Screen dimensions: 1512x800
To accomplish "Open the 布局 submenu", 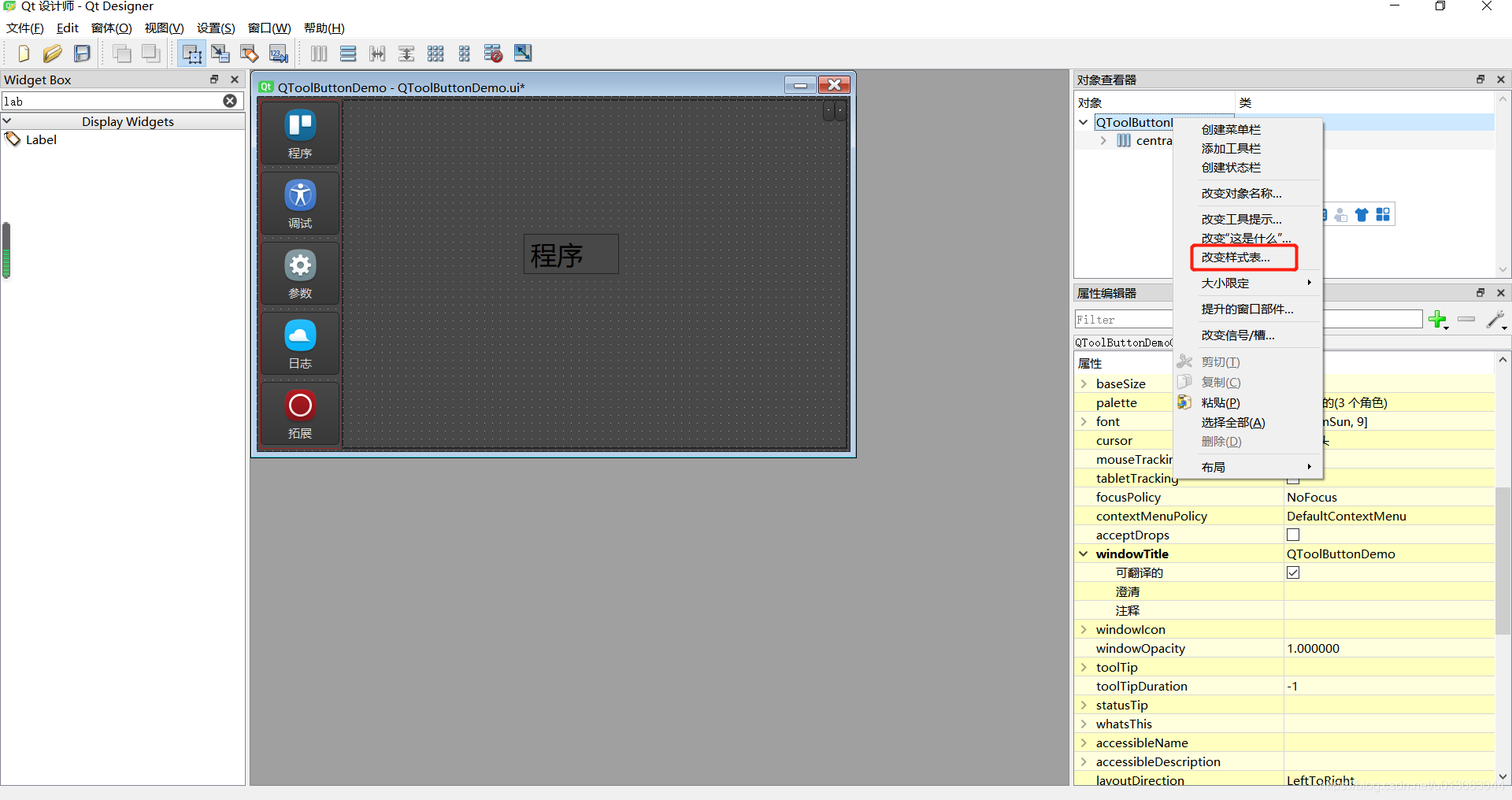I will pos(1247,468).
